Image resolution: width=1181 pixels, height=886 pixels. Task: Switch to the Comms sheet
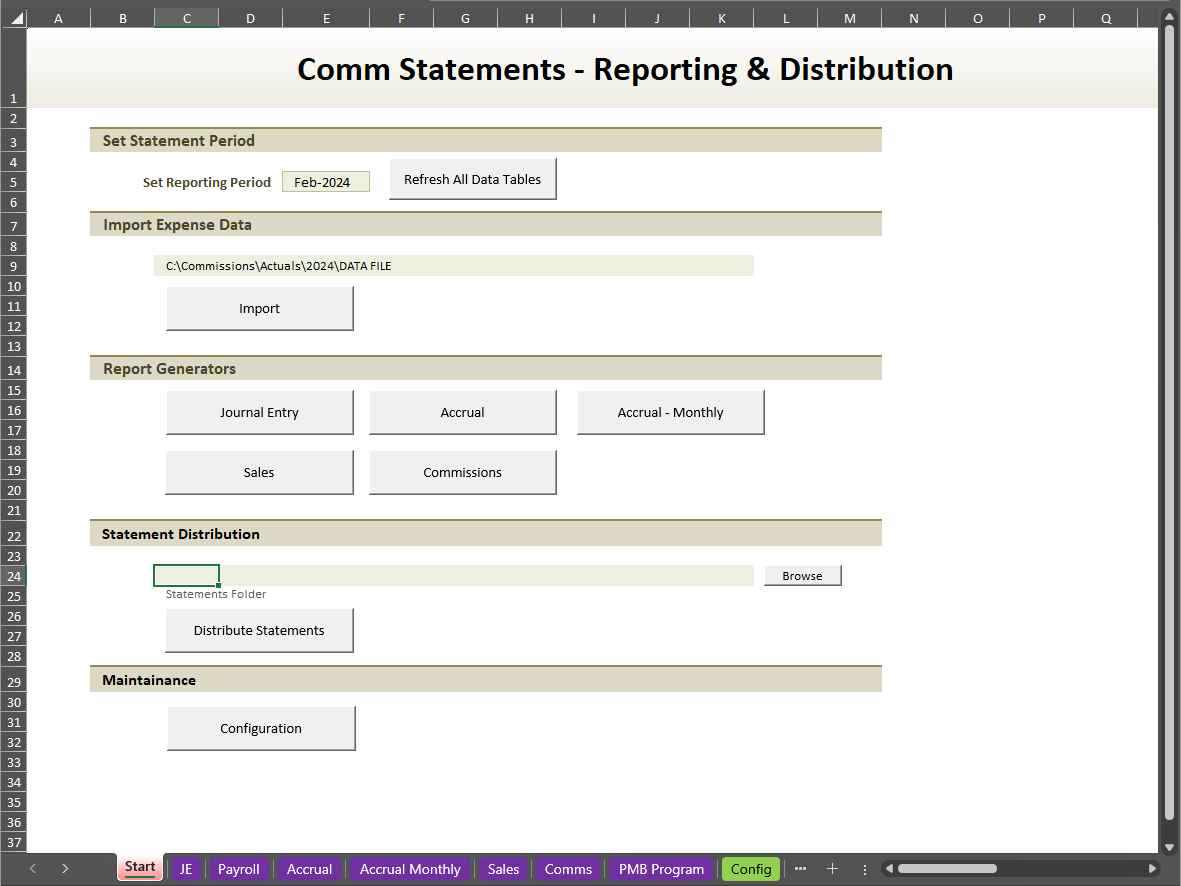567,869
